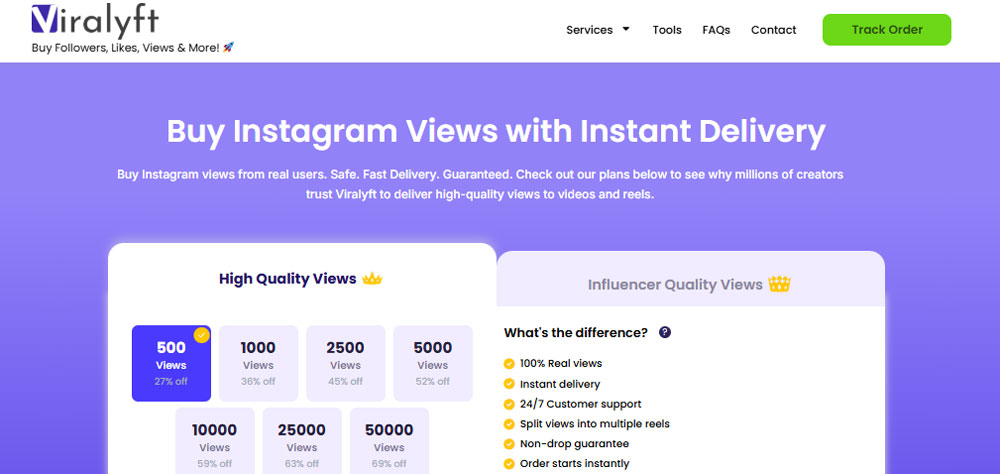The width and height of the screenshot is (1000, 474).
Task: Select the 2500 Views package
Action: (346, 363)
